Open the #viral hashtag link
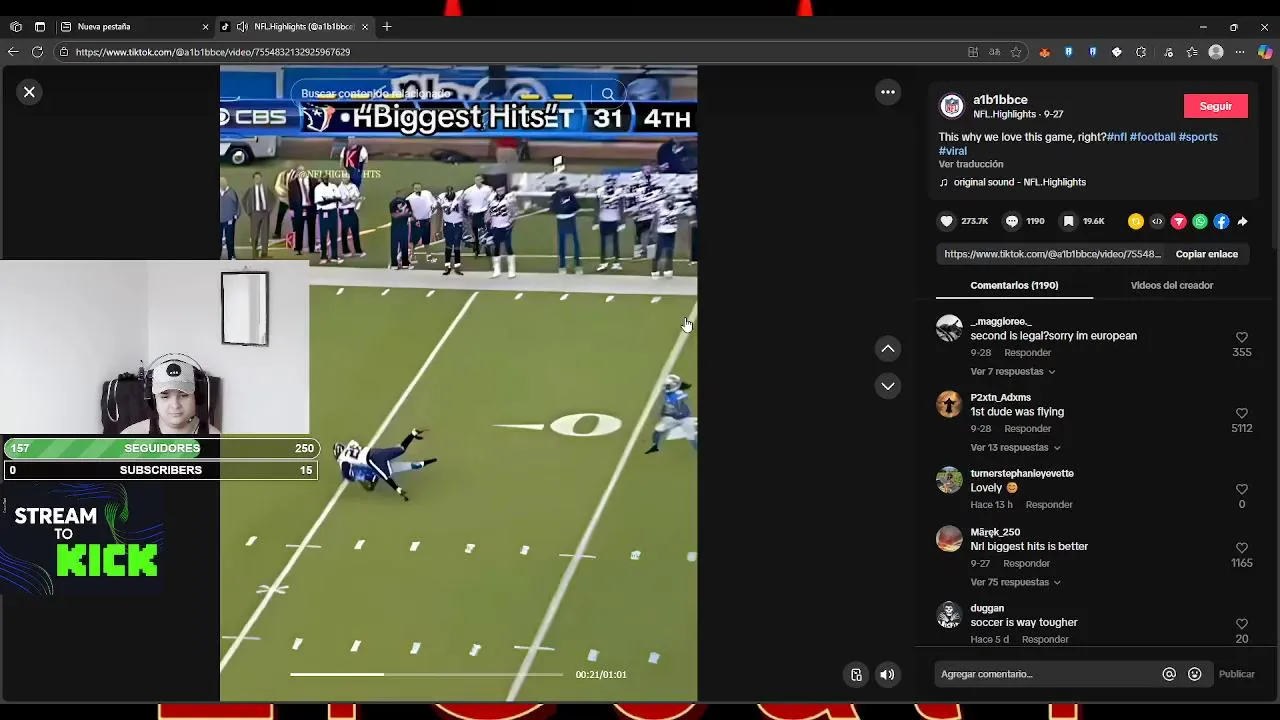This screenshot has width=1280, height=720. pyautogui.click(x=953, y=151)
